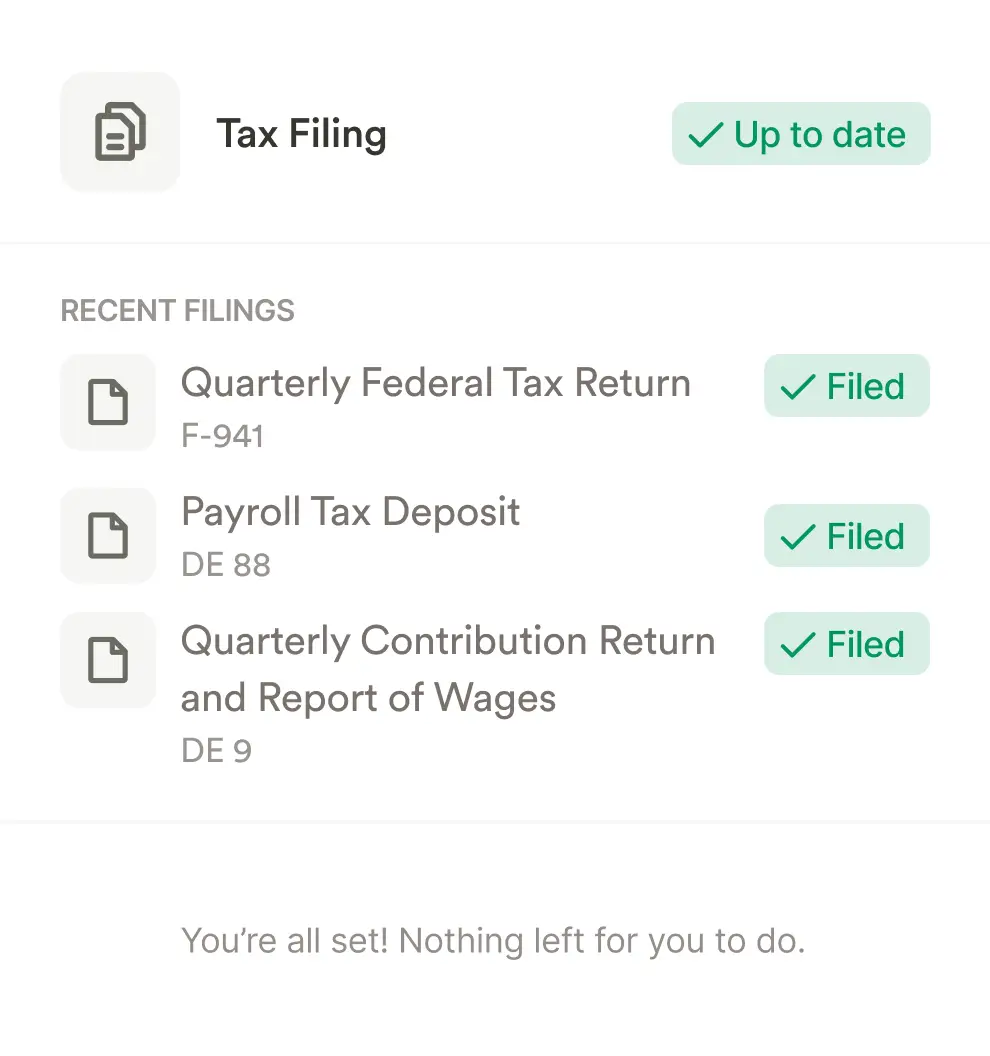Click the checkmark in Up to date badge

(x=706, y=134)
